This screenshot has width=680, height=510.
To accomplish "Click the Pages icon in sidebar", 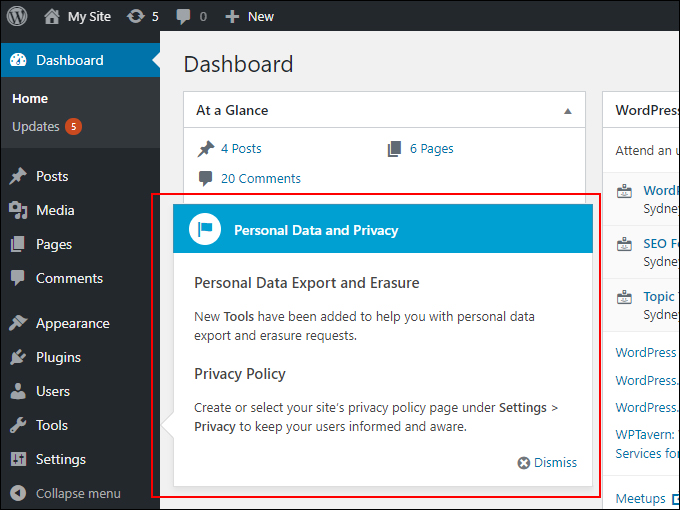I will tap(18, 244).
